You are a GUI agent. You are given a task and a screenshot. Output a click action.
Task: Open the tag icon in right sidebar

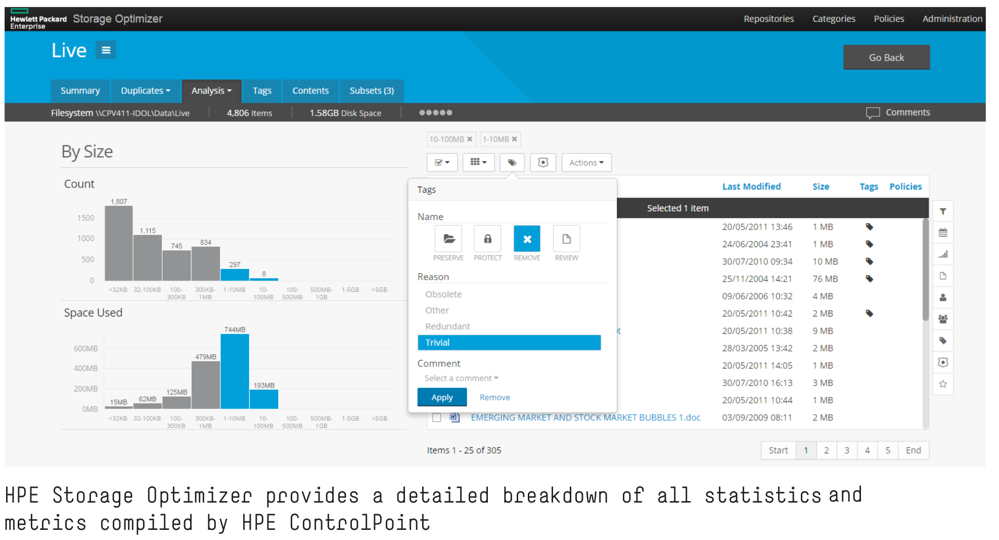tap(943, 341)
